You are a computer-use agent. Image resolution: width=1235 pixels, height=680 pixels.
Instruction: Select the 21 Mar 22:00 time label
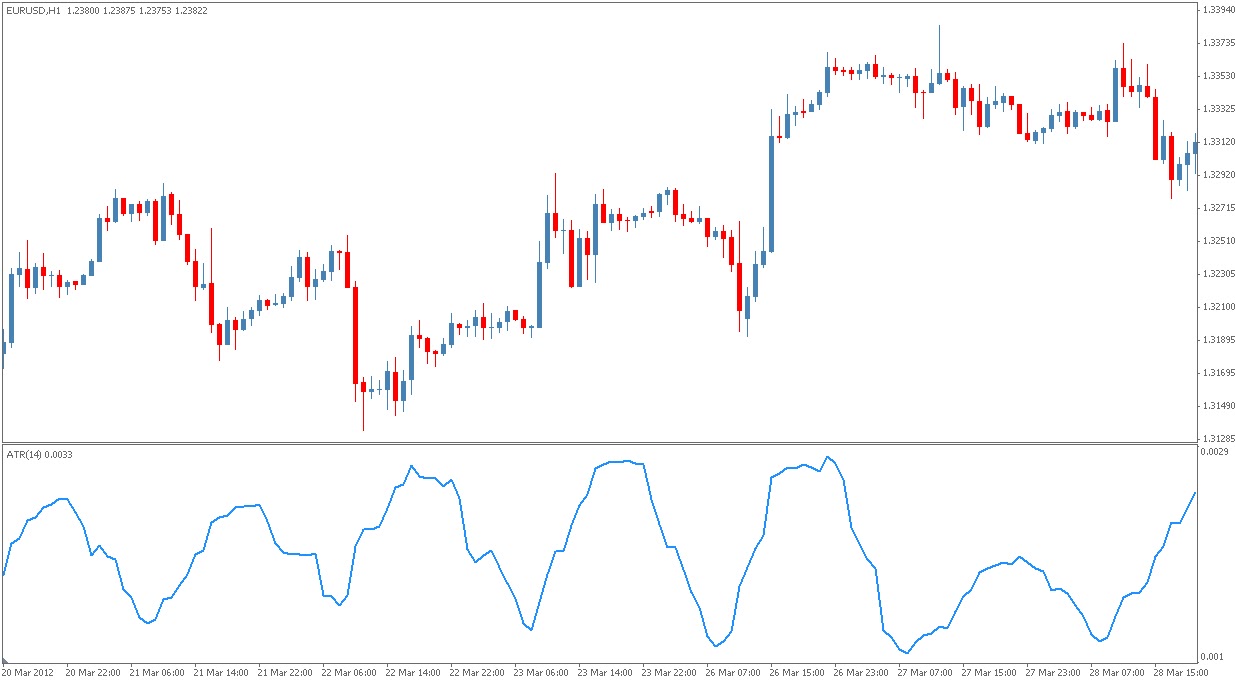(284, 672)
